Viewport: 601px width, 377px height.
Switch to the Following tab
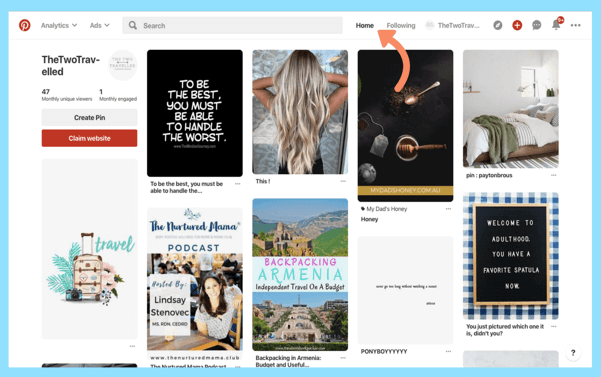pos(401,25)
